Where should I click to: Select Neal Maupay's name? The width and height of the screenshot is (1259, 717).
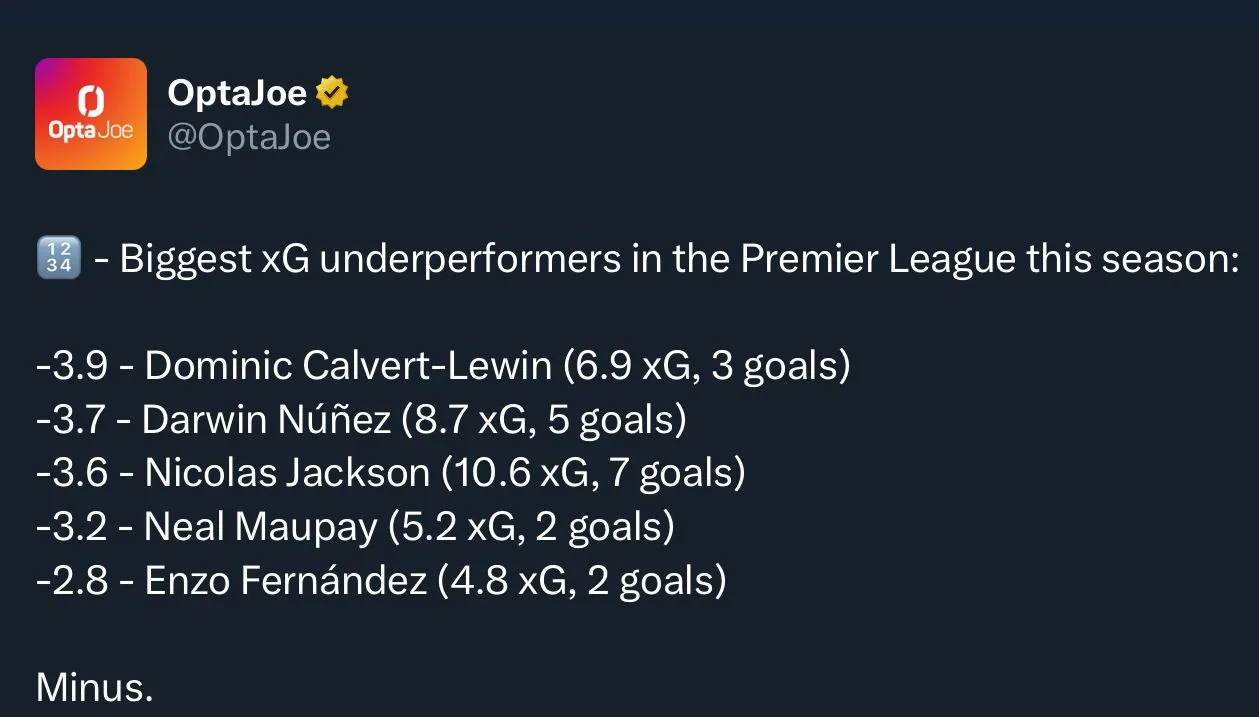261,526
